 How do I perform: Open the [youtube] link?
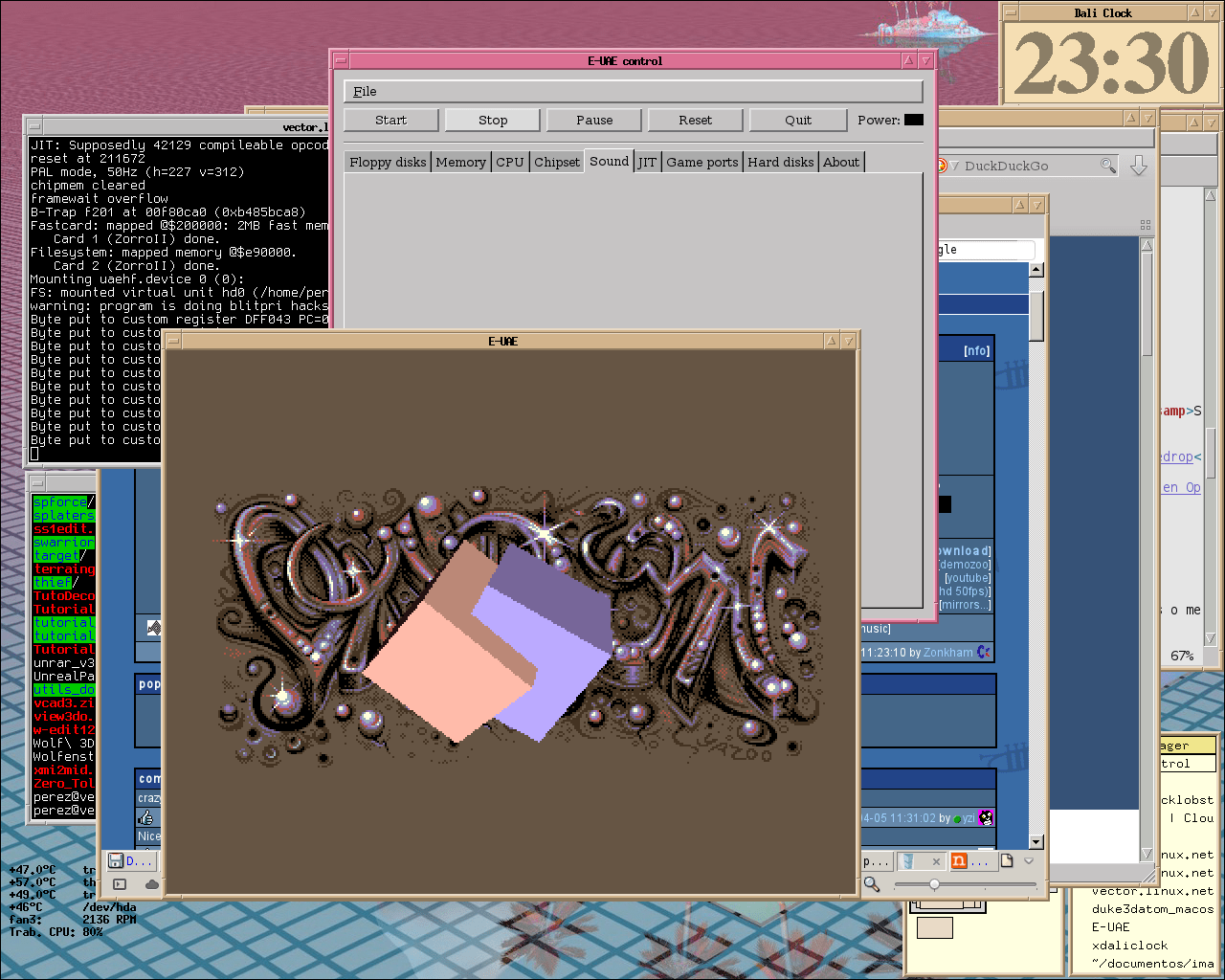point(968,578)
